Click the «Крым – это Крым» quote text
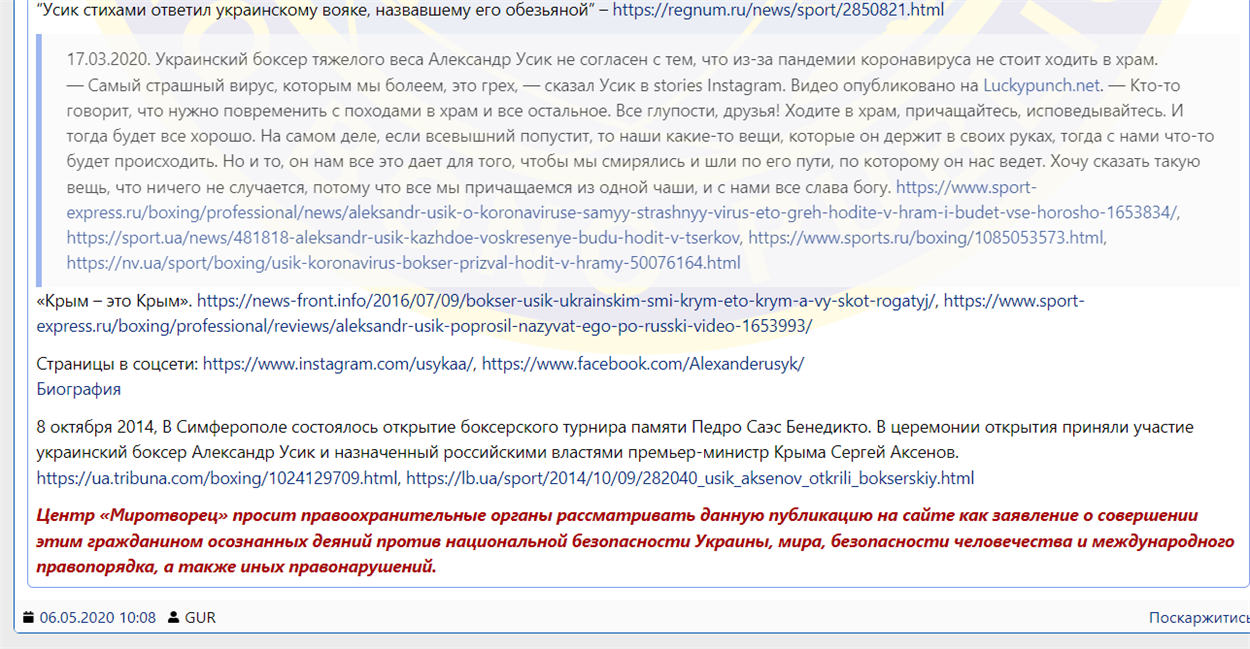 114,300
